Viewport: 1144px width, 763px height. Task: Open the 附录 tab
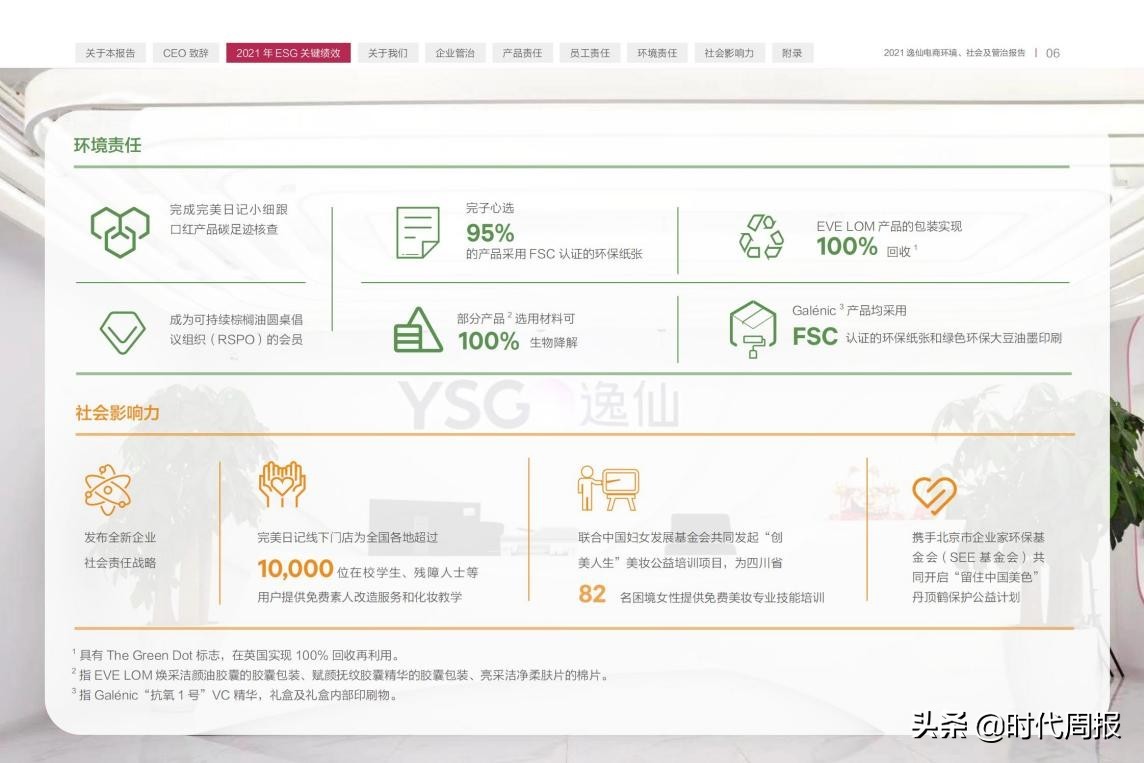(x=792, y=53)
